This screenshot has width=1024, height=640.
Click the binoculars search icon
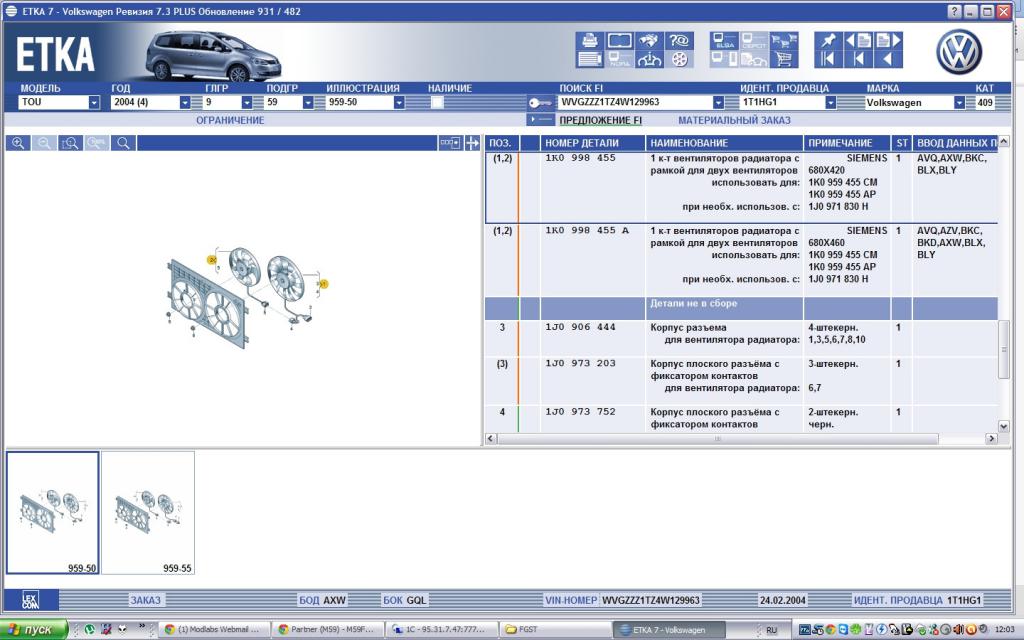pos(648,40)
